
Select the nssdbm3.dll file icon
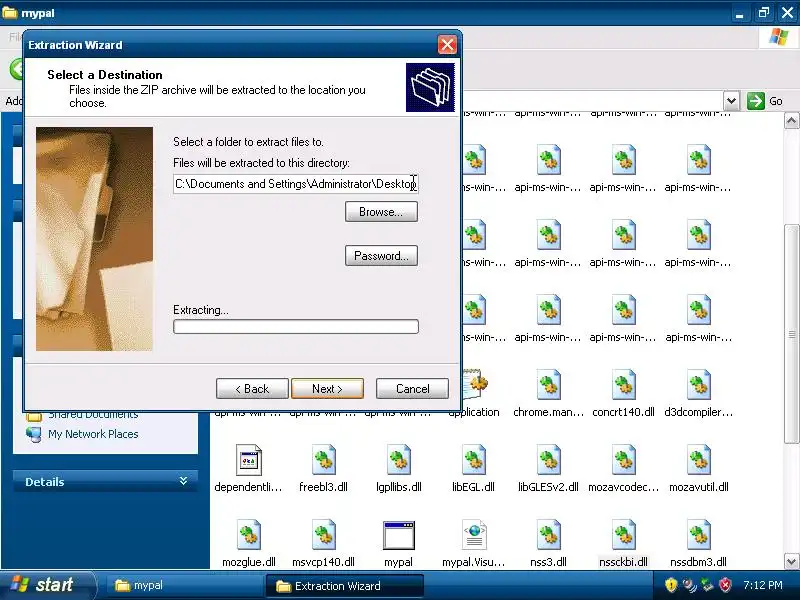click(698, 535)
